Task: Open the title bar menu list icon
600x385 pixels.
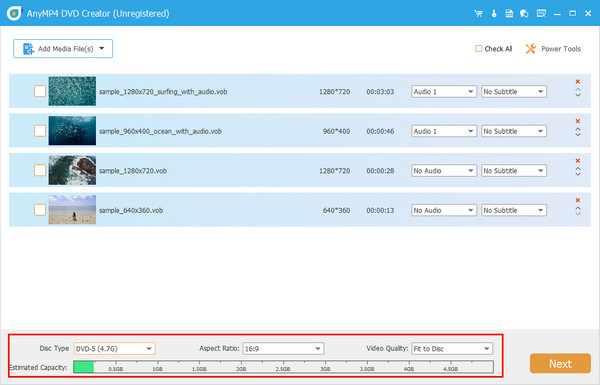Action: pyautogui.click(x=541, y=13)
